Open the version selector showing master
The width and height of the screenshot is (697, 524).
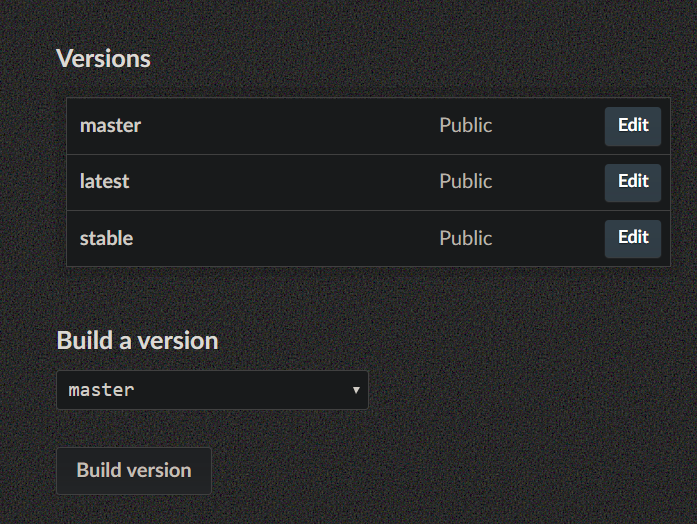212,390
